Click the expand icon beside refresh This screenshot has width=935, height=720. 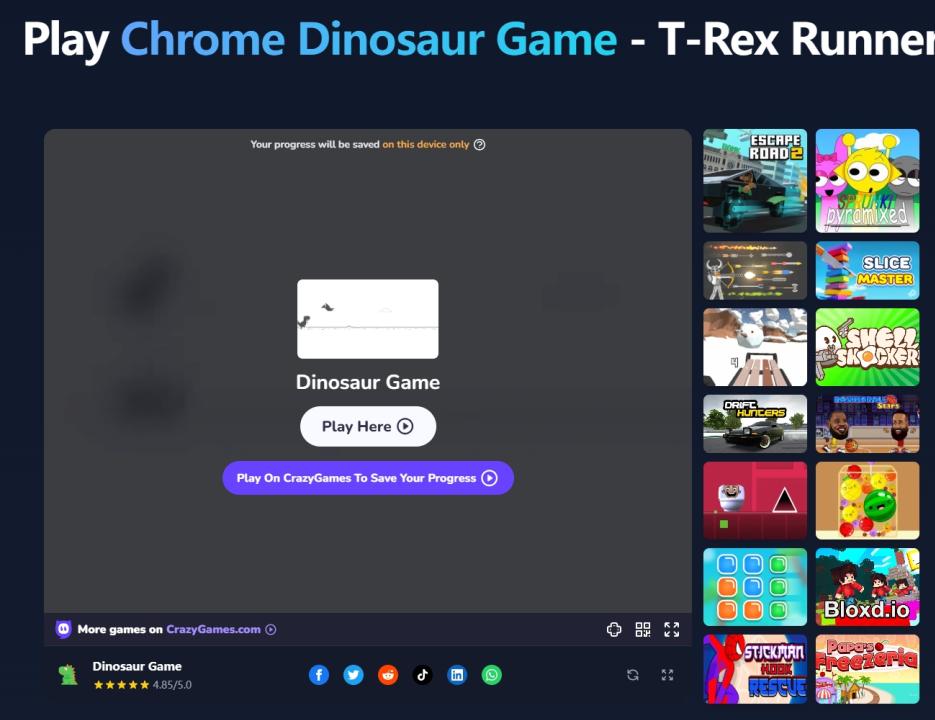click(667, 675)
